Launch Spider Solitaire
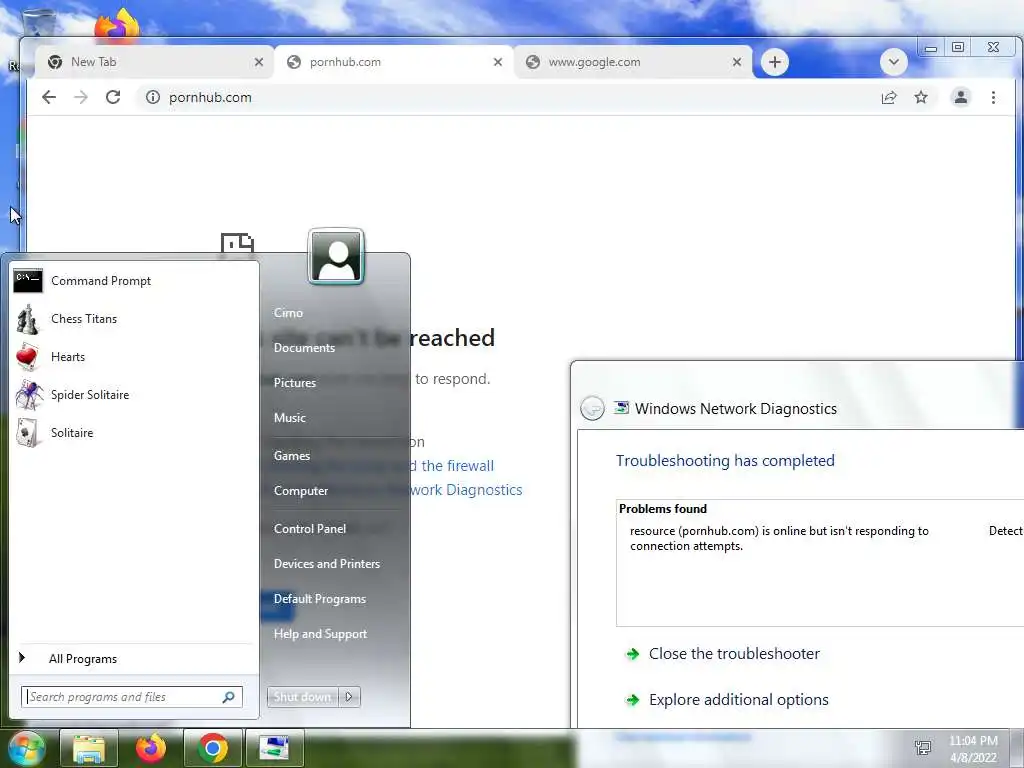The width and height of the screenshot is (1024, 768). click(x=133, y=394)
